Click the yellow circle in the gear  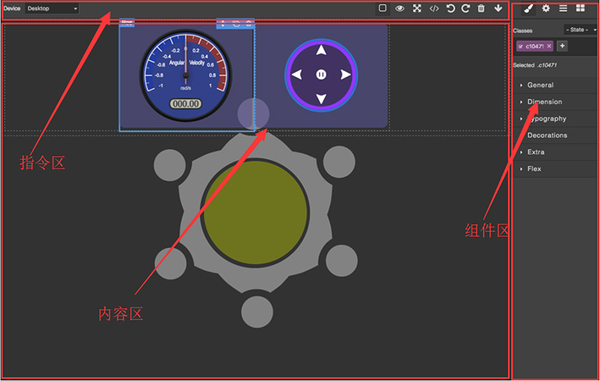(x=255, y=213)
